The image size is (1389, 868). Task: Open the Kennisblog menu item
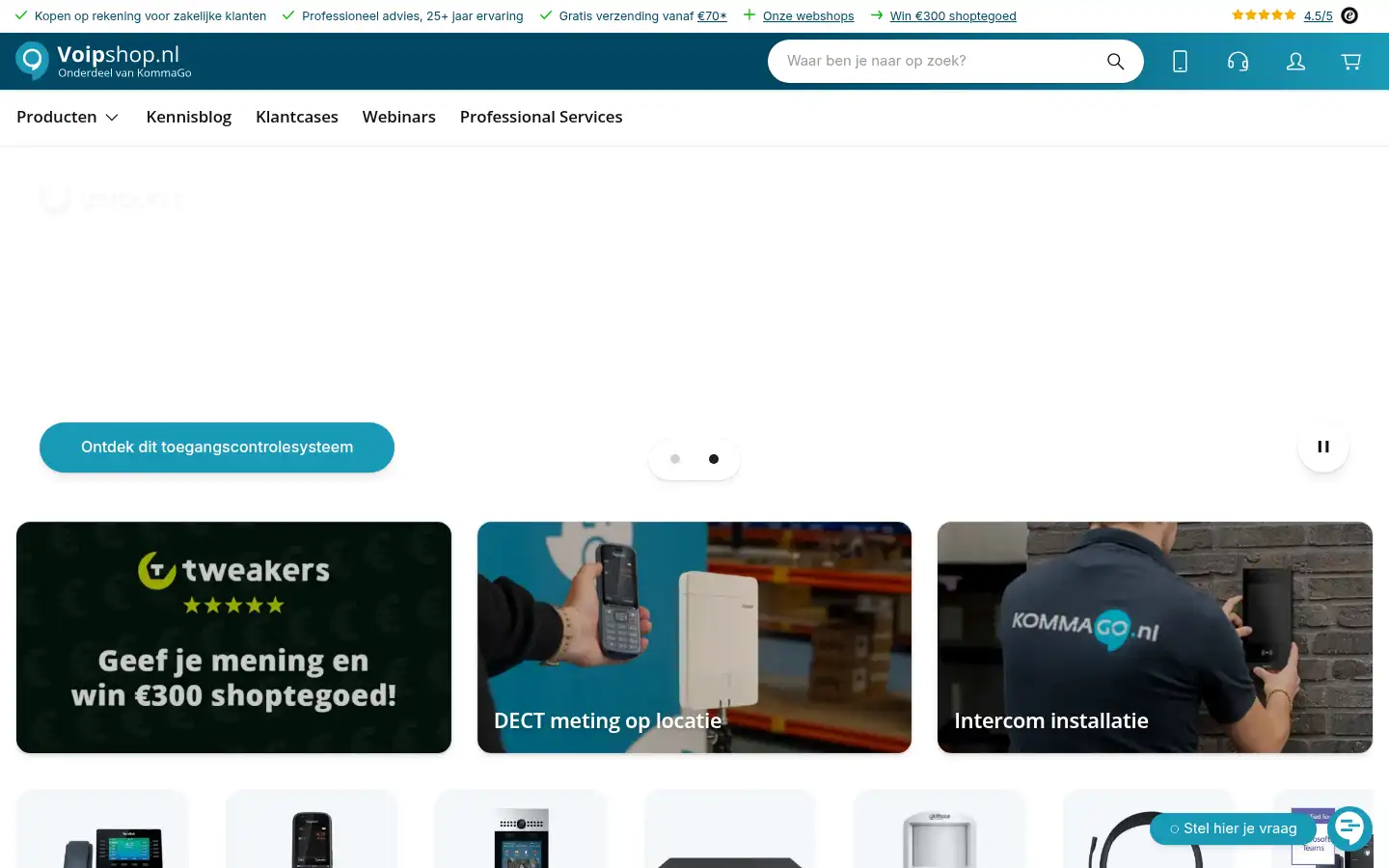click(x=189, y=117)
